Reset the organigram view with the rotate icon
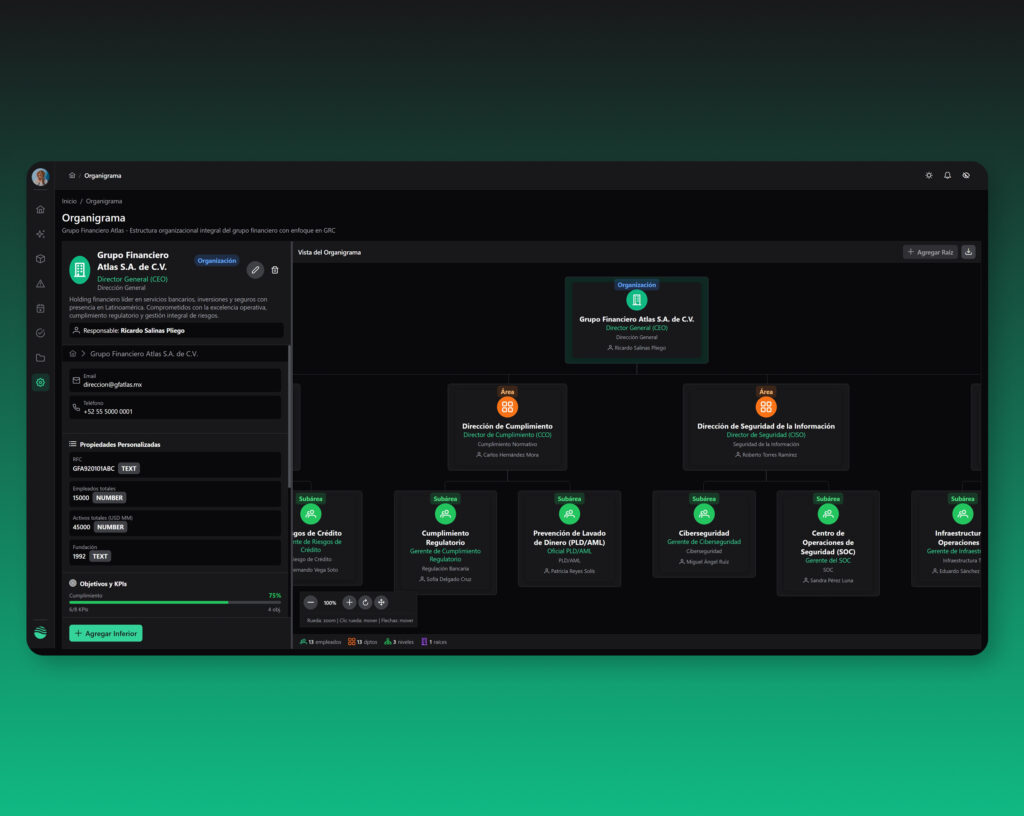 click(366, 603)
